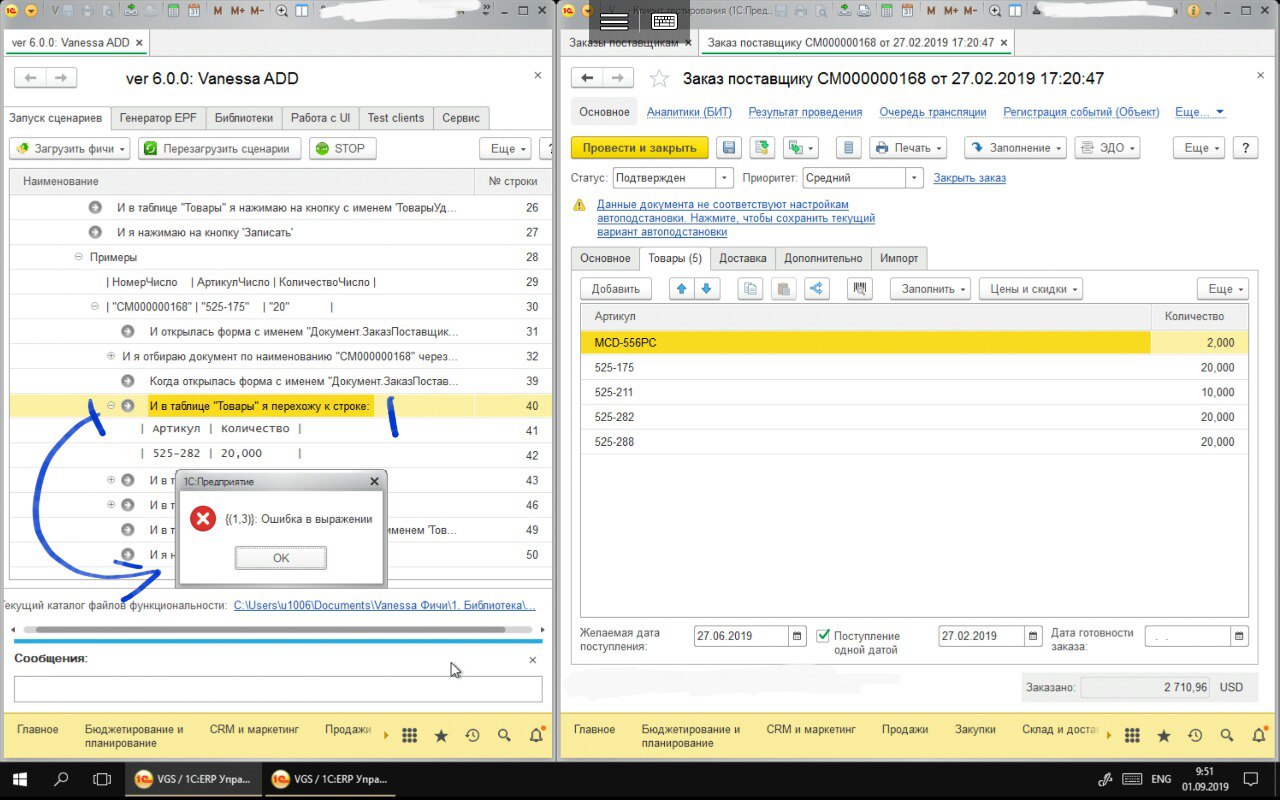Screen dimensions: 1280x800
Task: Open Windows Start menu
Action: click(20, 780)
